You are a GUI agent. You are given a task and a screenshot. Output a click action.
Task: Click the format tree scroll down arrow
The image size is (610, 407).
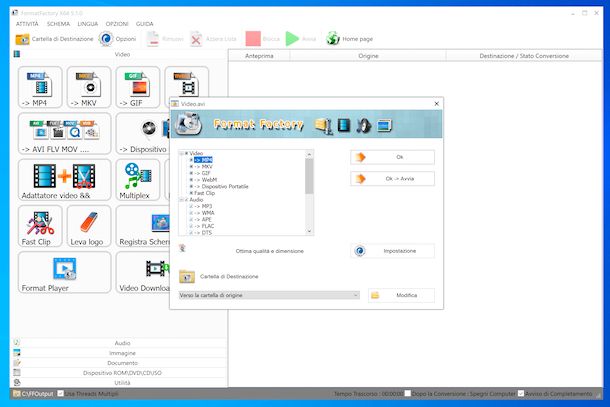pos(309,231)
